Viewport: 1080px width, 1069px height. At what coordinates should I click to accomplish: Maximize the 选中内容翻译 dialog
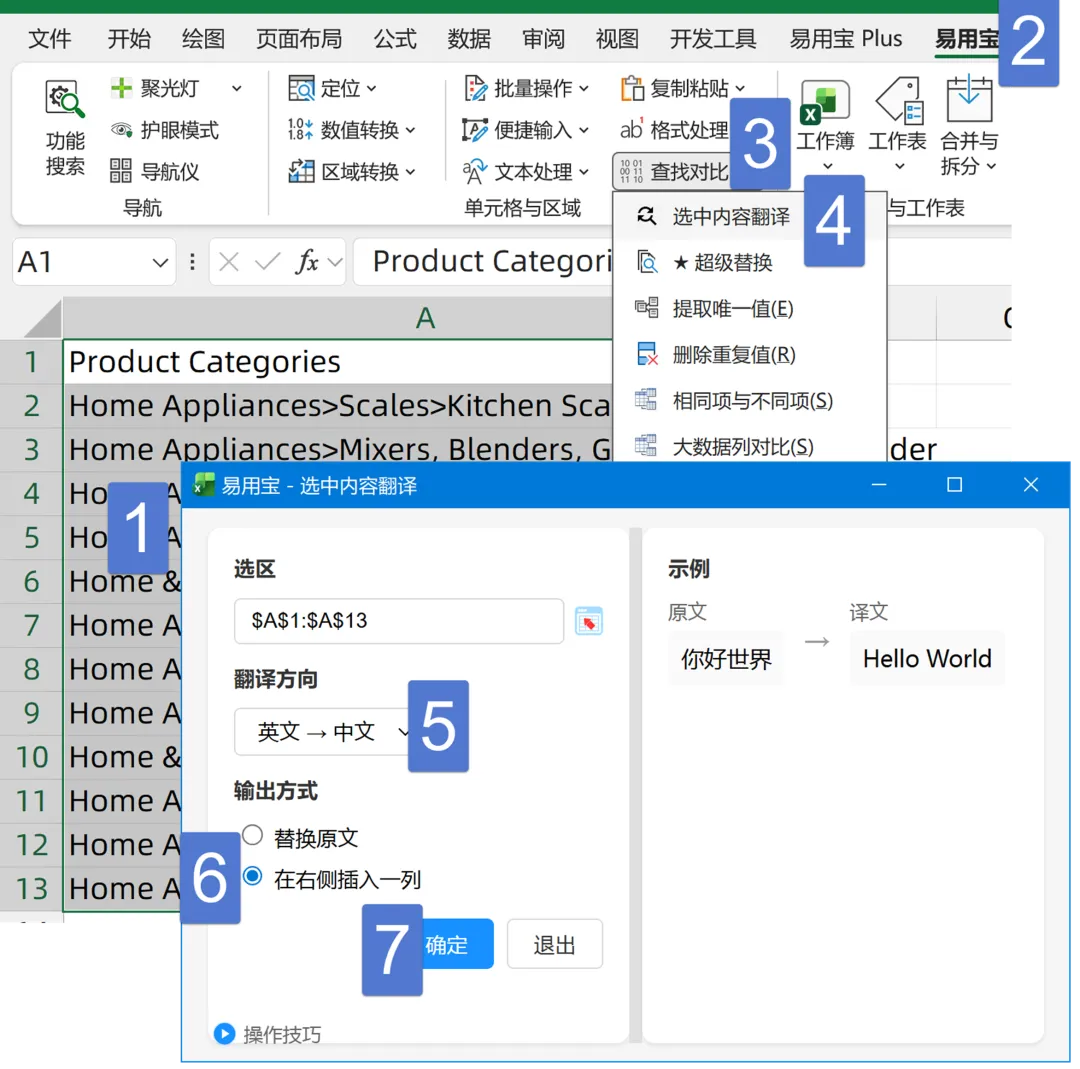(955, 485)
